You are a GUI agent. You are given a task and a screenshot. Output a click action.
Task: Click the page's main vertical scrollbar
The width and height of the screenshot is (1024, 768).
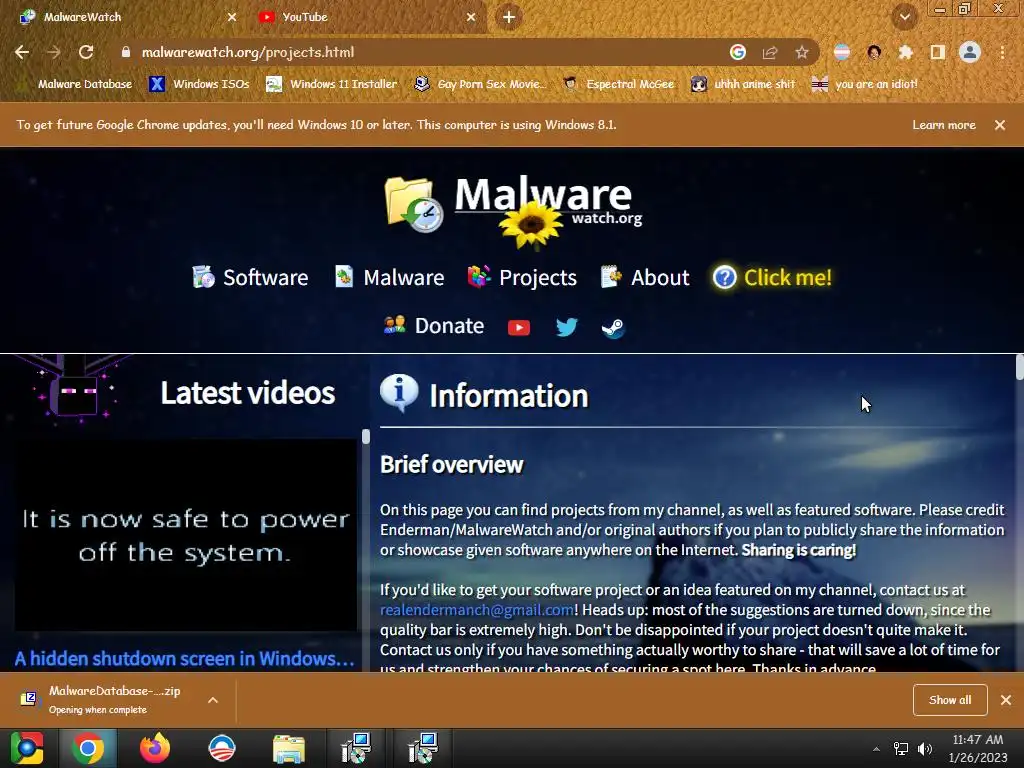pos(1019,367)
